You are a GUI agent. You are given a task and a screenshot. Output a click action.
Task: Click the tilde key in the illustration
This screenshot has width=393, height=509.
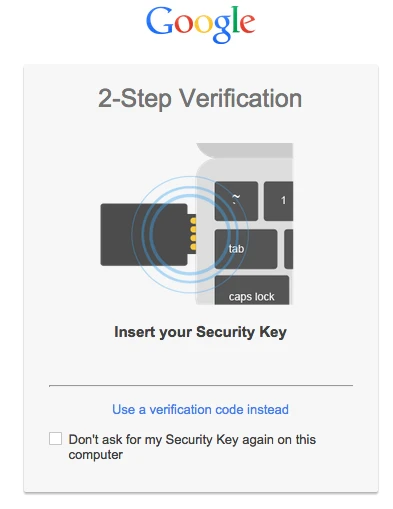(x=236, y=201)
